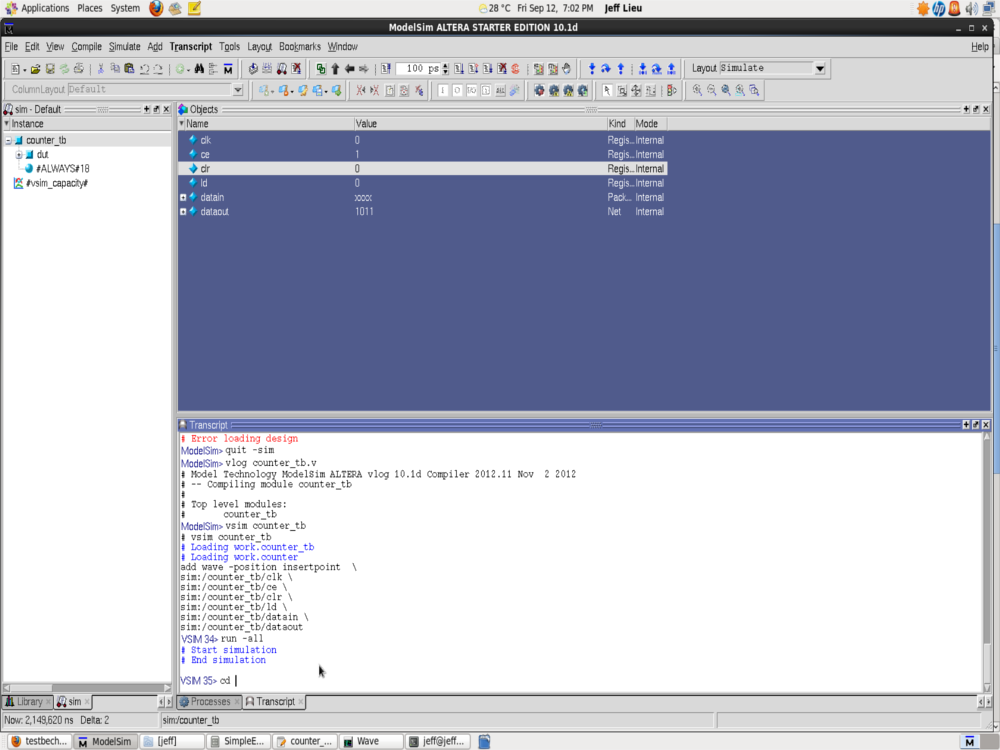Expand the dataout signal row

183,212
